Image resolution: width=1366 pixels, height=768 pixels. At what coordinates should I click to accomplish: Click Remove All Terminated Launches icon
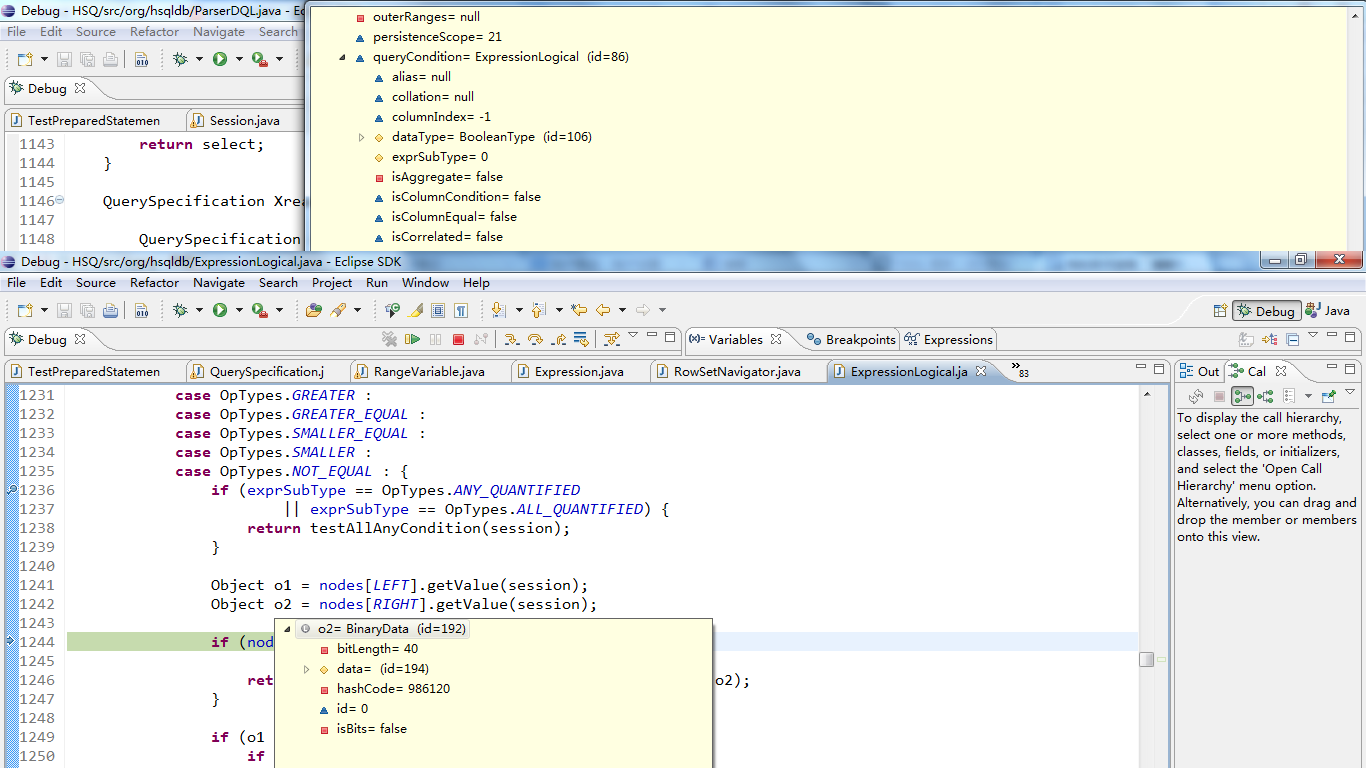tap(390, 339)
